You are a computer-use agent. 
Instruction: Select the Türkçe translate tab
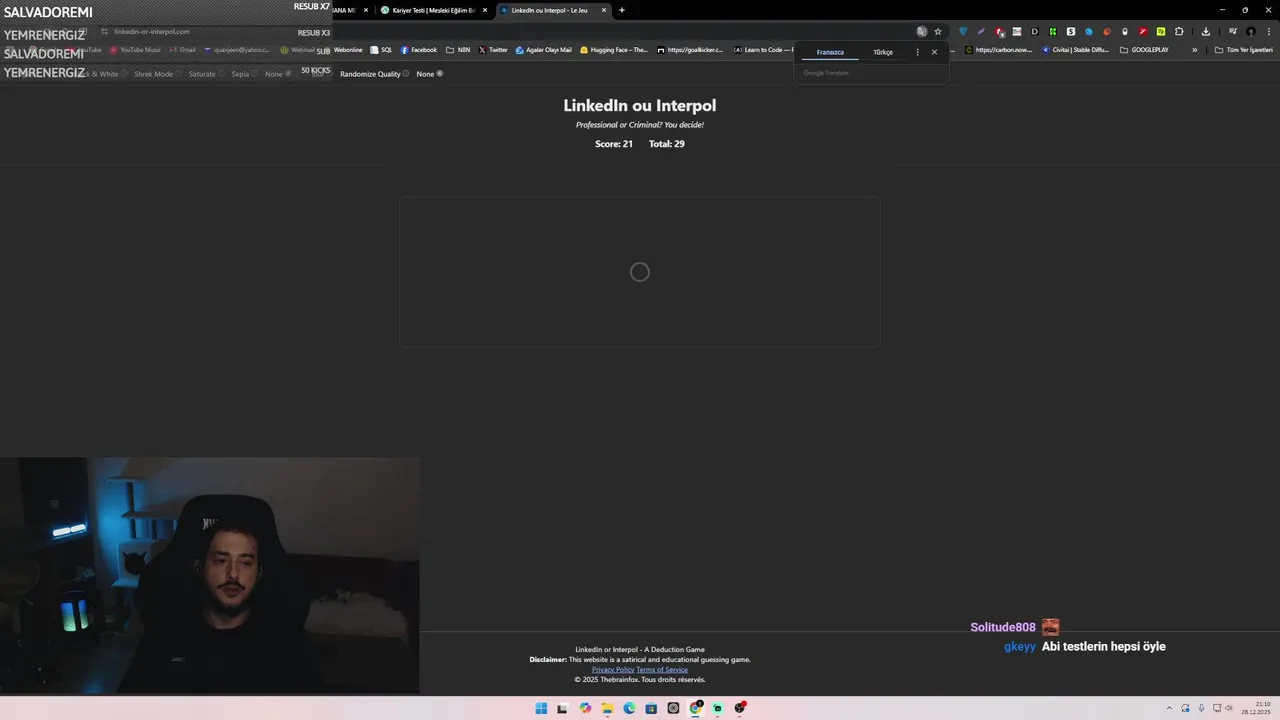[x=883, y=52]
